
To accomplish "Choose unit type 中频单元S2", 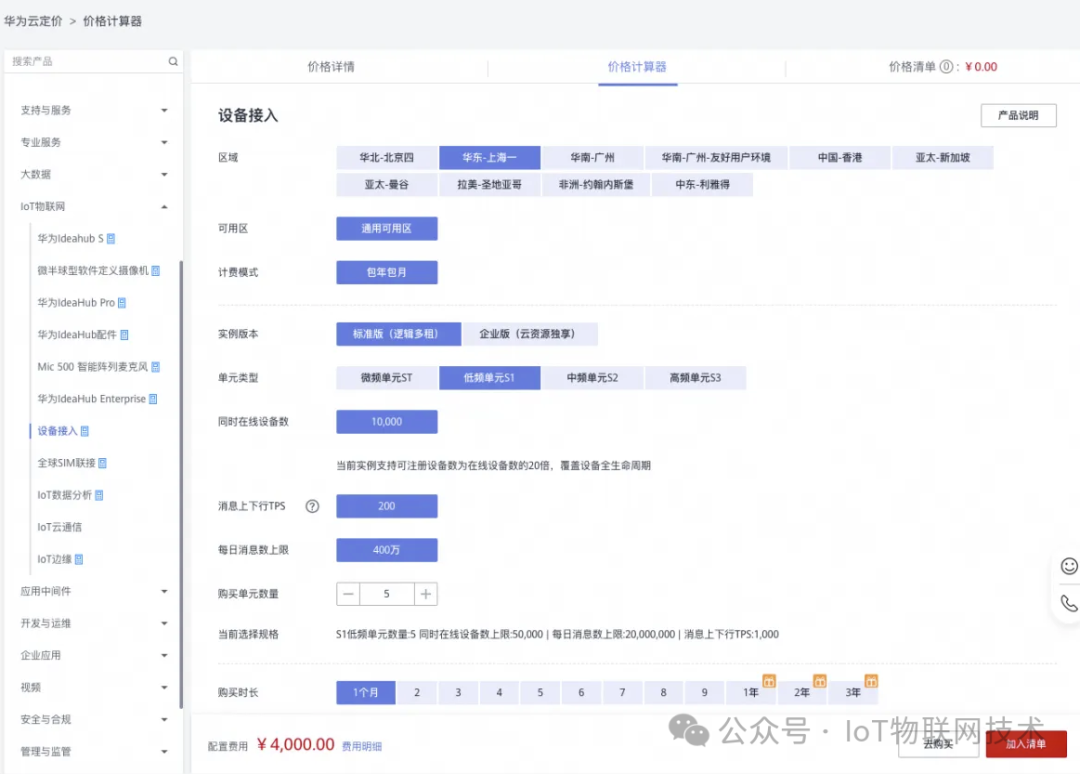I will click(592, 378).
